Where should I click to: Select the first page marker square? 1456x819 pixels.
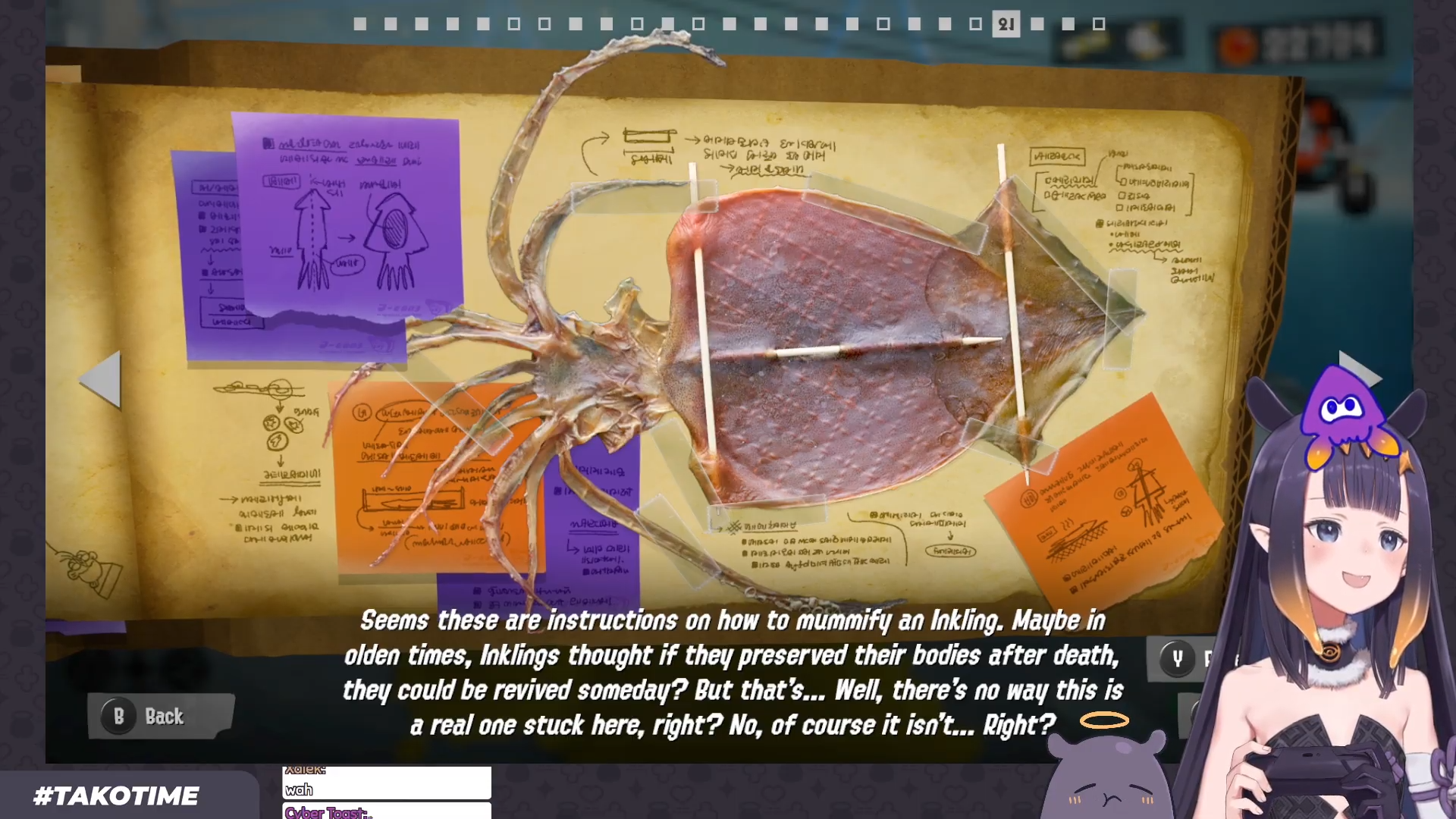click(x=360, y=24)
